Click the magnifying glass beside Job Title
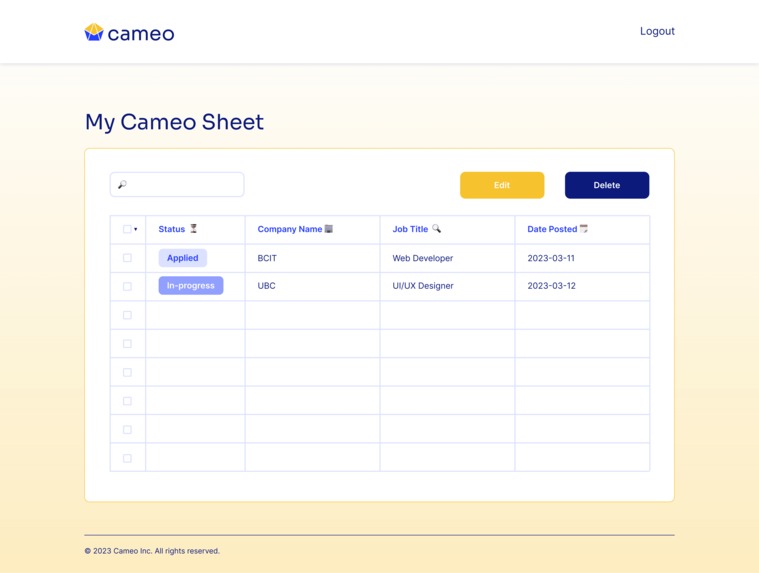Screen dimensions: 759x573 [x=437, y=228]
